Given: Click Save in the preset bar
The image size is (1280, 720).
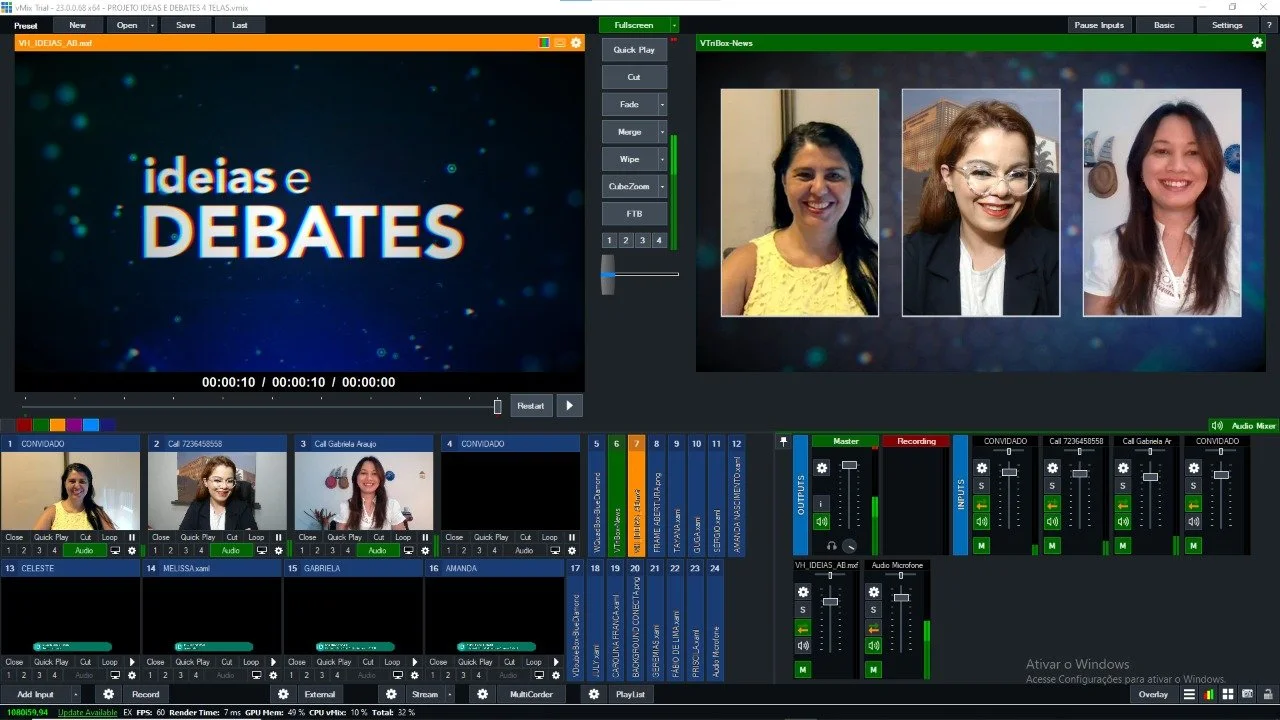Looking at the screenshot, I should tap(185, 25).
